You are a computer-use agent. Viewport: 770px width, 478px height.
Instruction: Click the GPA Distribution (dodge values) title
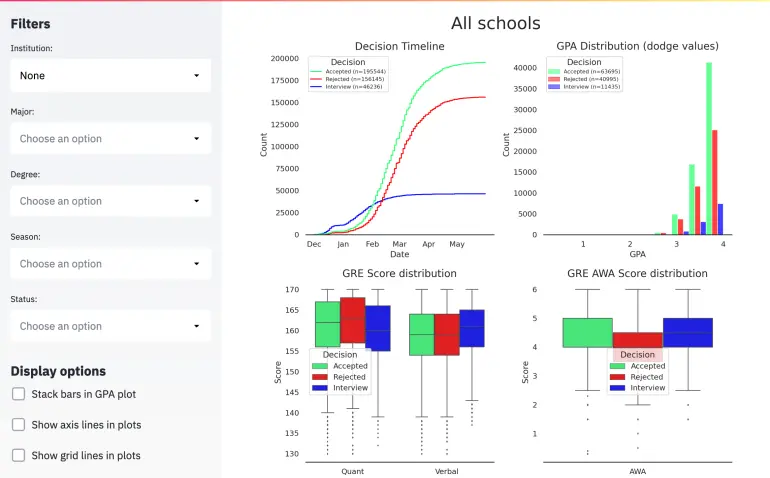point(637,46)
